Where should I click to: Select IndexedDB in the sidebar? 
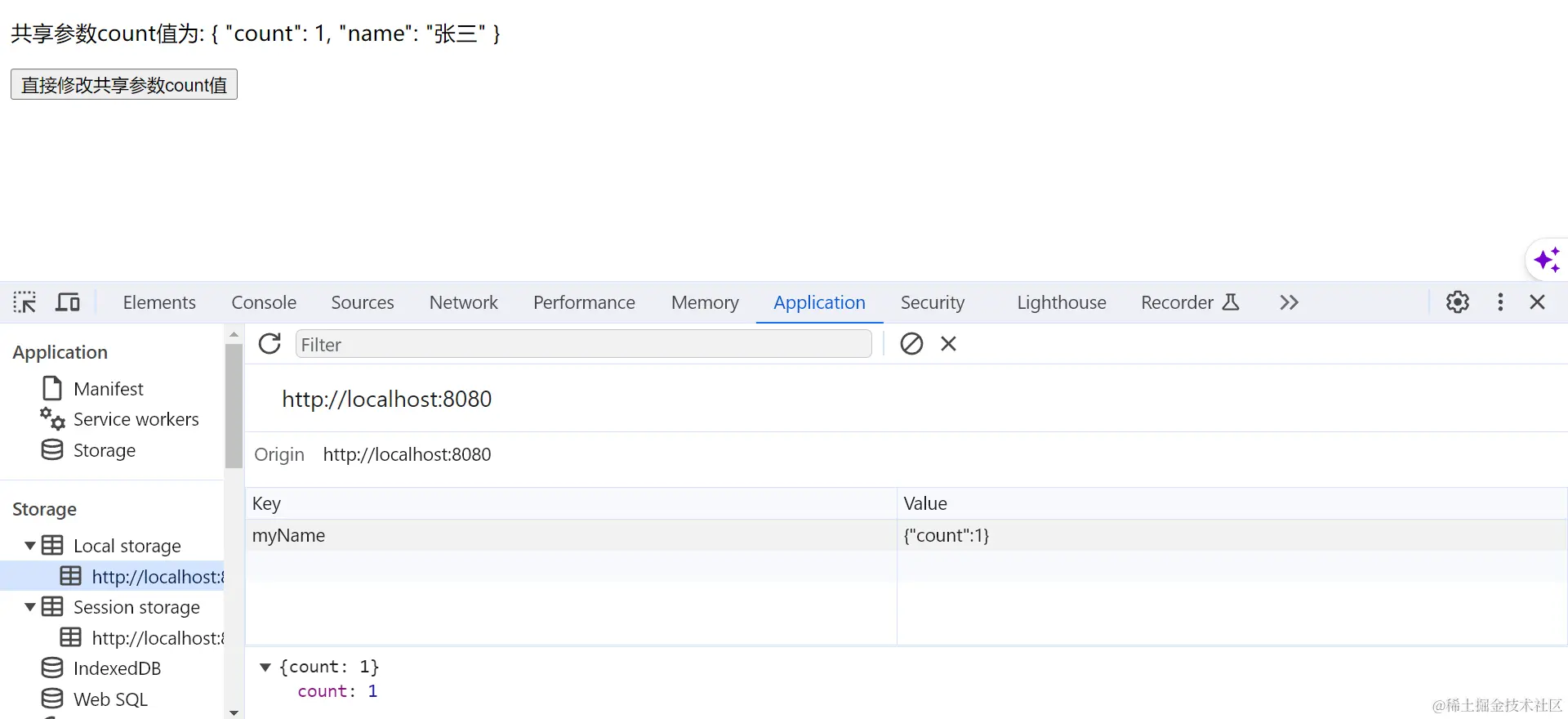tap(118, 668)
